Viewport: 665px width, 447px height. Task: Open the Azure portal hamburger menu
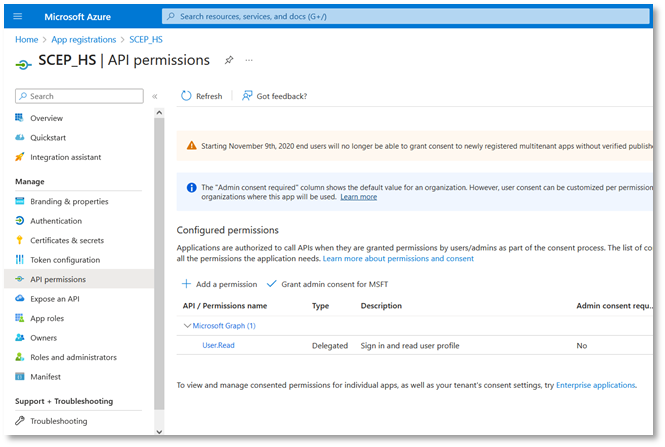pyautogui.click(x=18, y=16)
